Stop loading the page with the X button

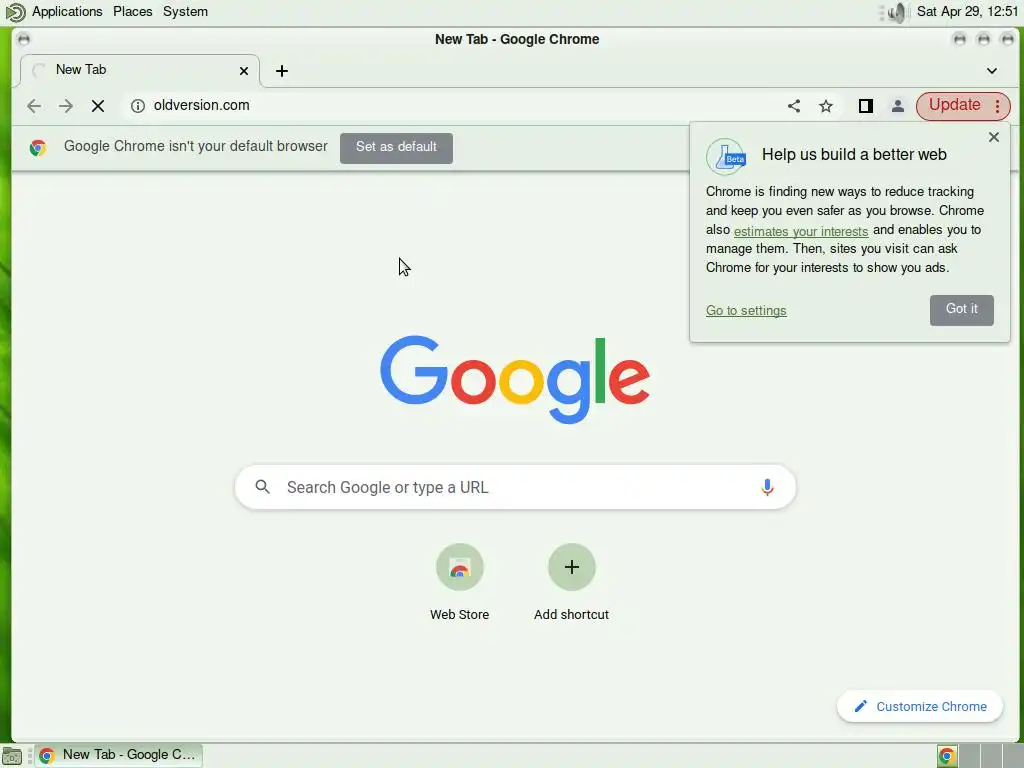(98, 106)
